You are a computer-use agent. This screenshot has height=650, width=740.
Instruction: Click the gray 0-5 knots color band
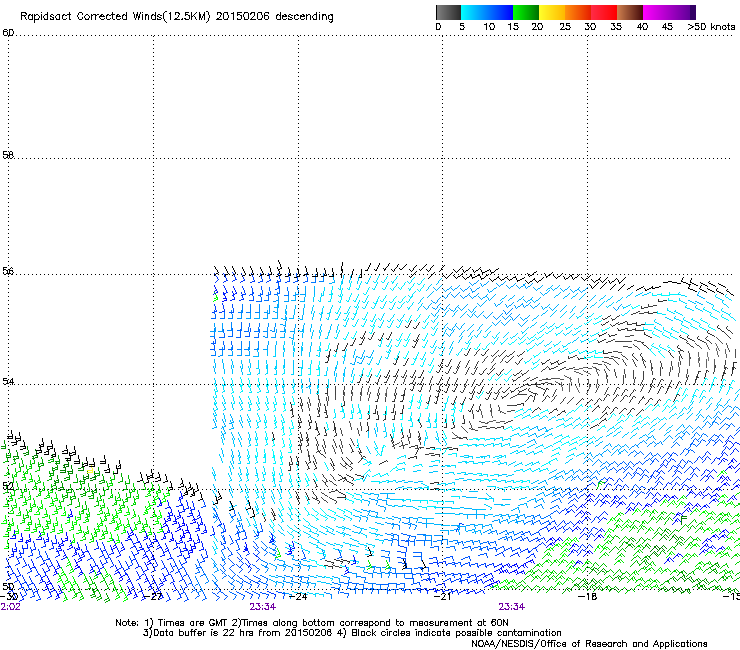coord(448,12)
